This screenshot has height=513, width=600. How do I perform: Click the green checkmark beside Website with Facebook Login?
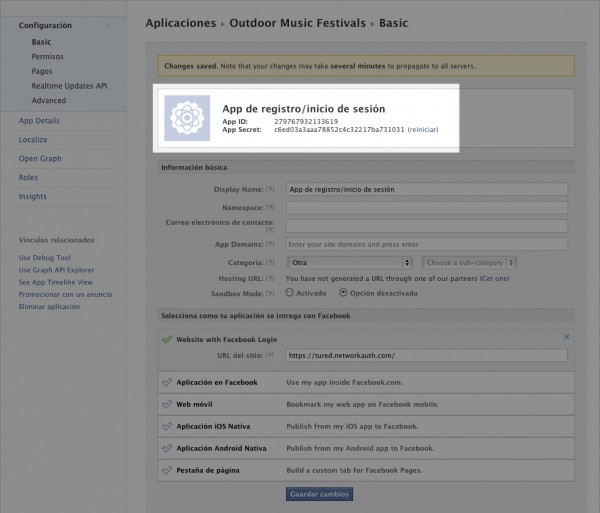167,339
